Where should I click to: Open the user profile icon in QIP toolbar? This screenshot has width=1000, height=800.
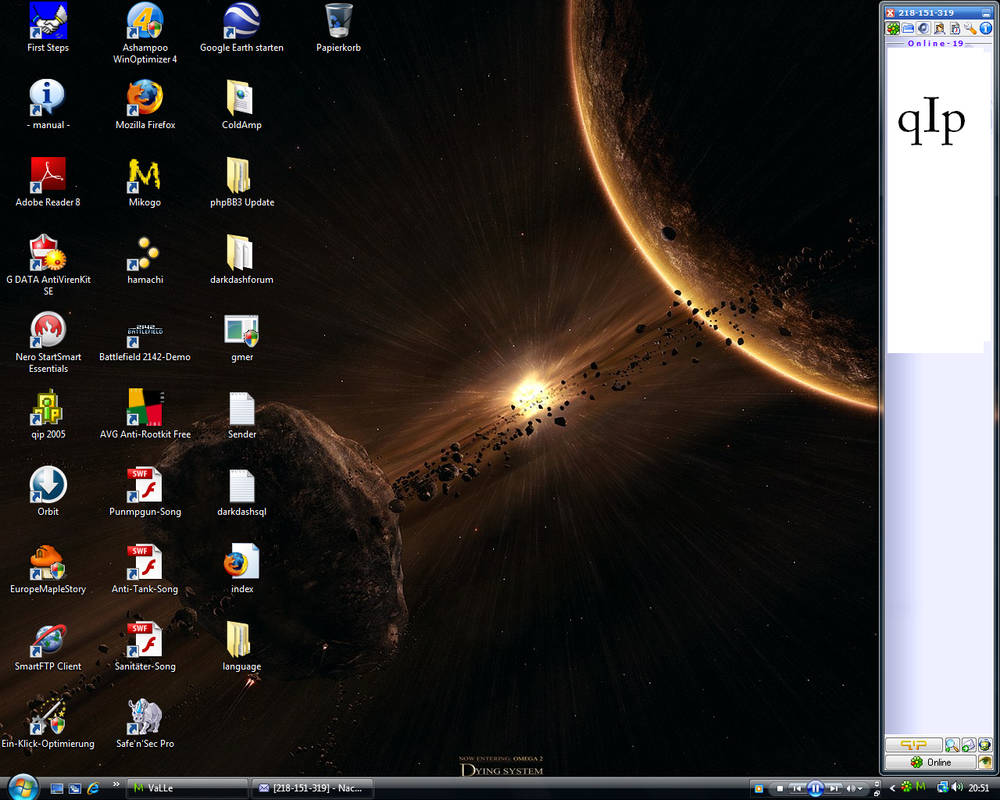(940, 28)
